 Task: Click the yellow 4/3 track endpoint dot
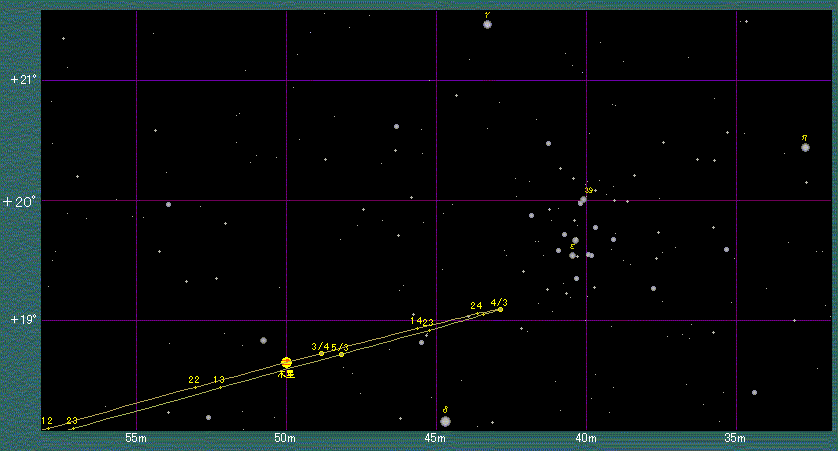500,309
